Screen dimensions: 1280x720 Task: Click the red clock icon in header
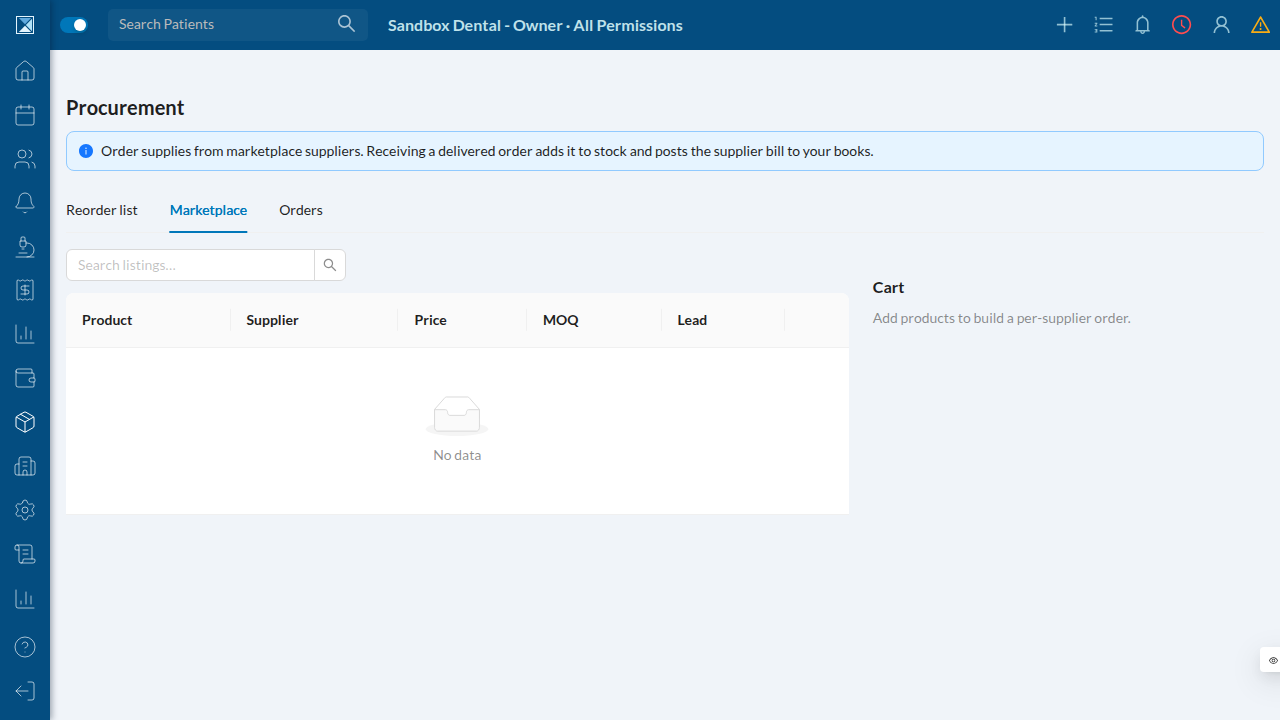(x=1182, y=25)
